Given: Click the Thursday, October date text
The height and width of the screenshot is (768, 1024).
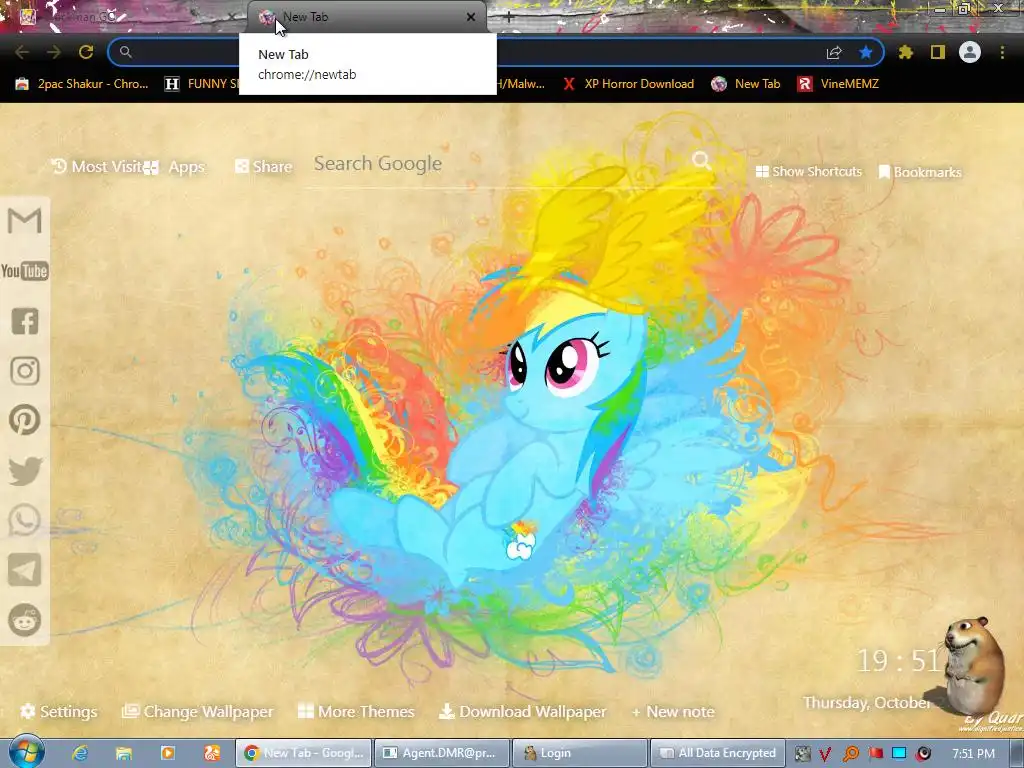Looking at the screenshot, I should pos(866,702).
